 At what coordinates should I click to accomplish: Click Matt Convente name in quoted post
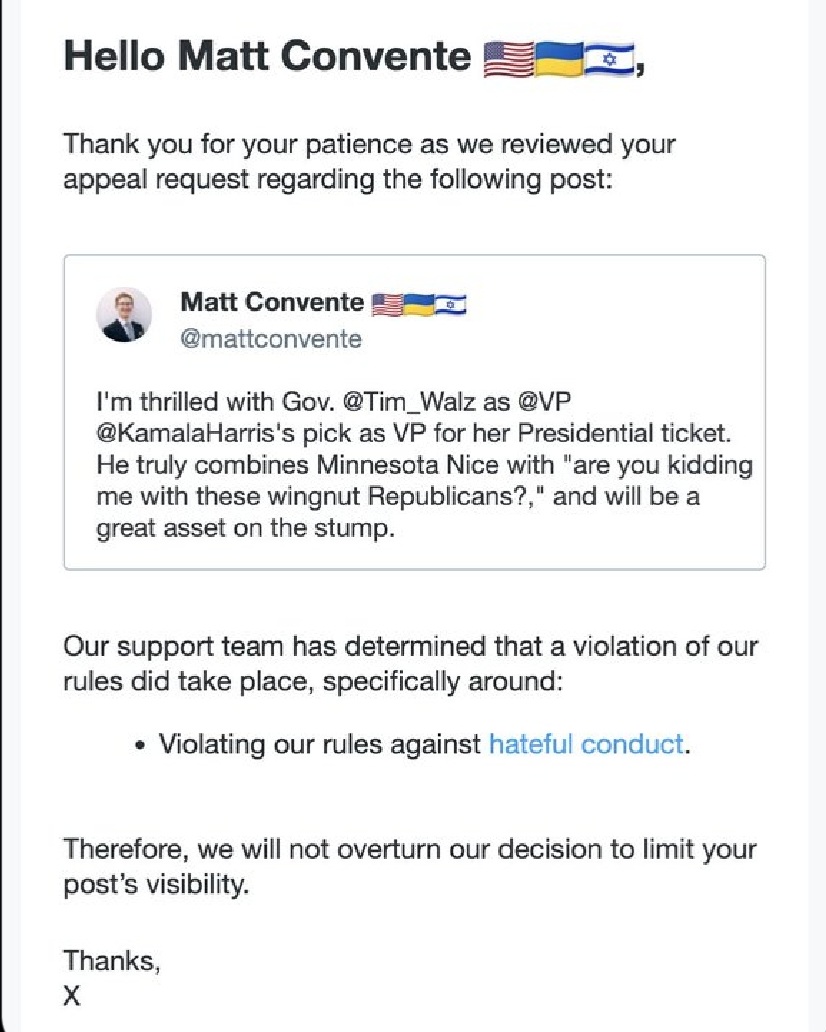click(272, 302)
